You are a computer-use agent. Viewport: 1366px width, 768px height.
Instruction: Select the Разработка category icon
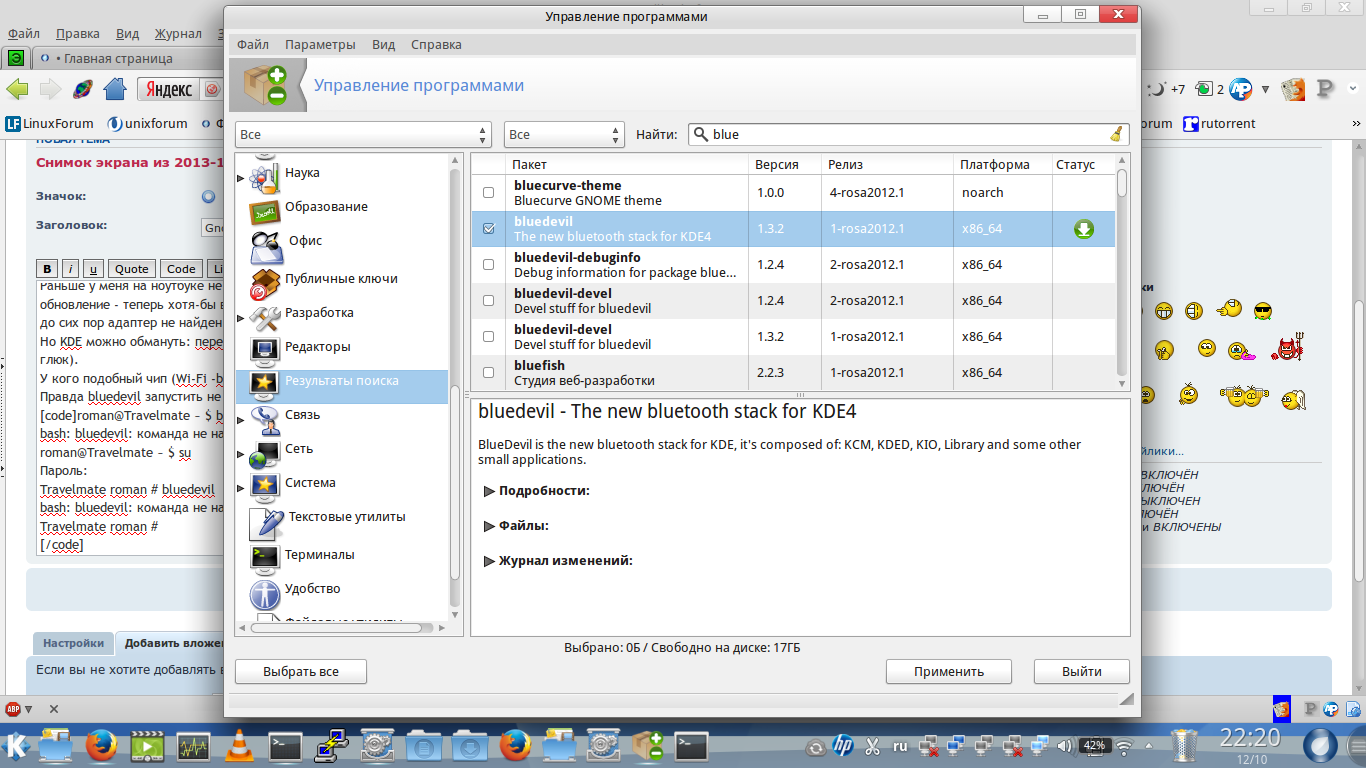pyautogui.click(x=264, y=315)
